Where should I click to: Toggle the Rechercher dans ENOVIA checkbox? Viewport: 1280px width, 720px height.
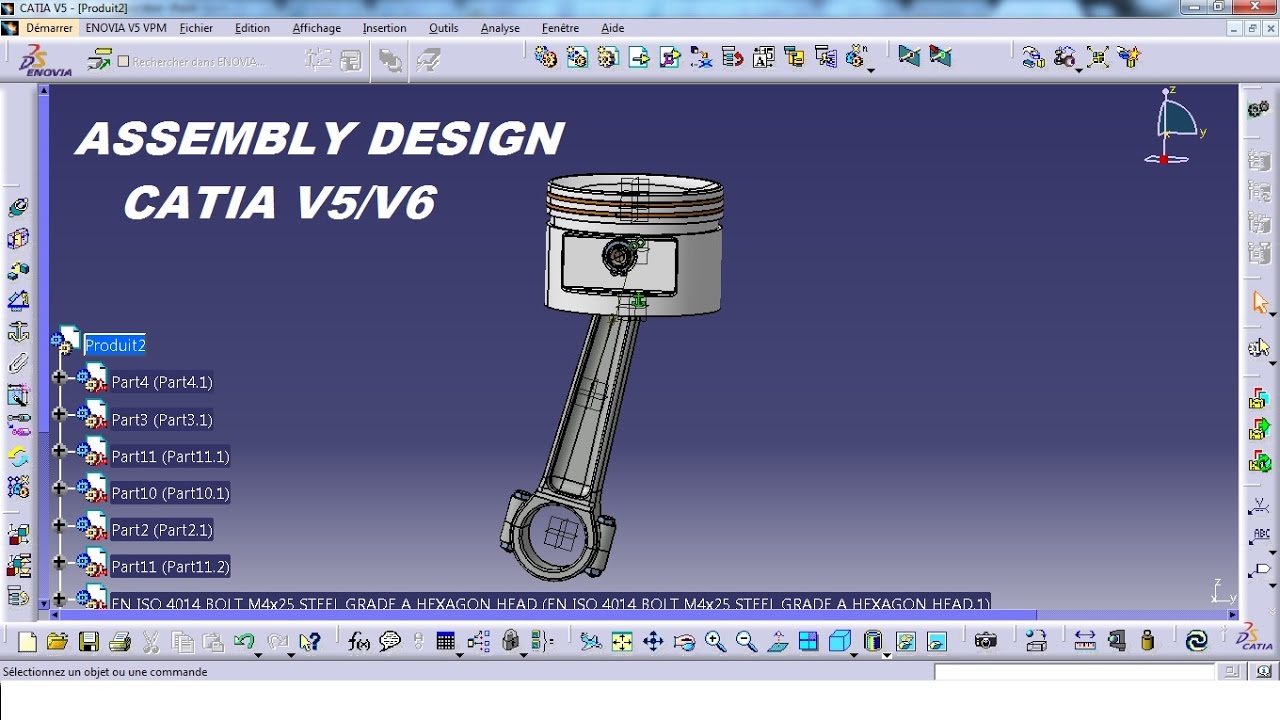tap(124, 61)
